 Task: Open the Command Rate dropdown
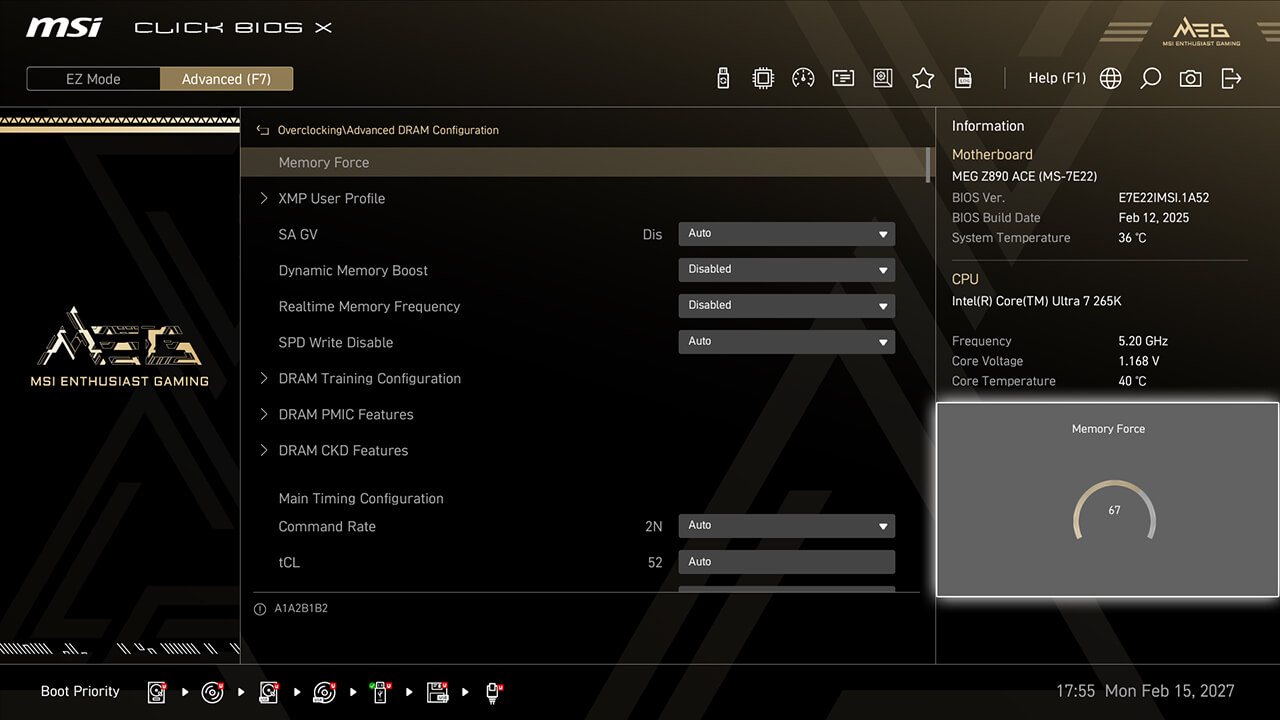pyautogui.click(x=786, y=526)
